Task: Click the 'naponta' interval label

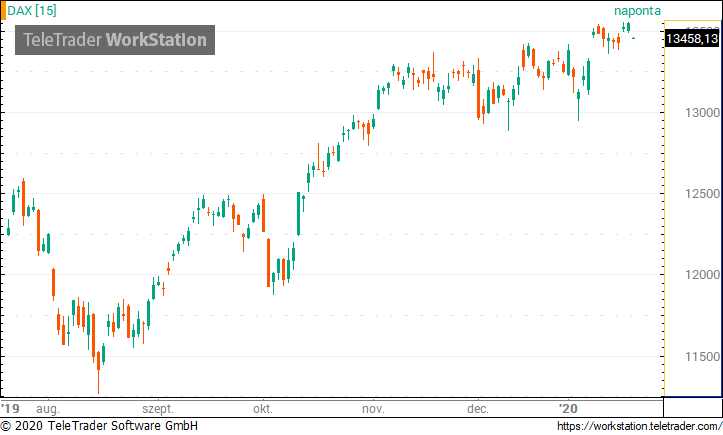Action: (x=637, y=11)
